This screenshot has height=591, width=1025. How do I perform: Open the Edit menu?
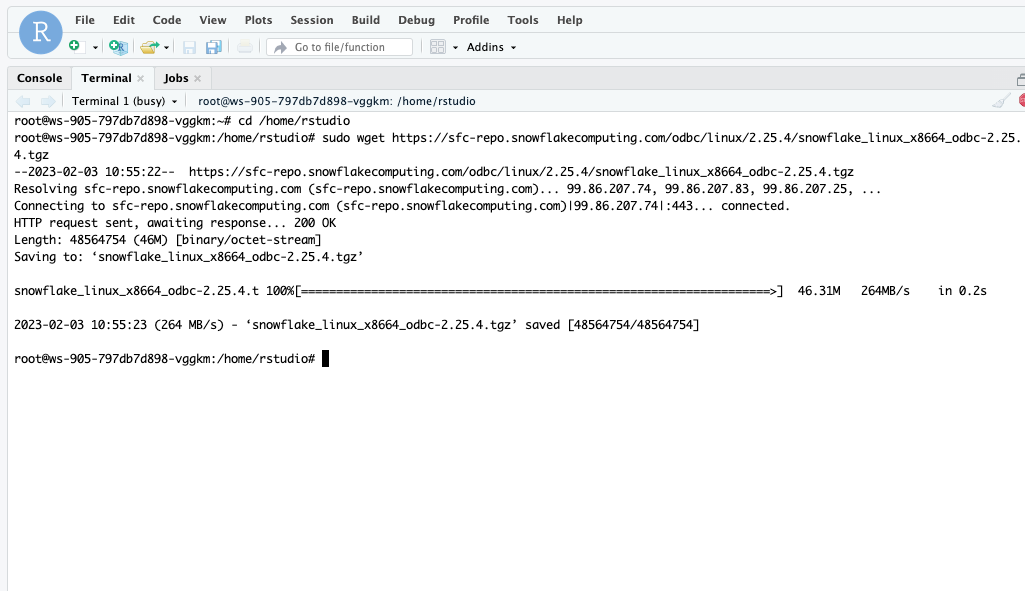[x=124, y=20]
